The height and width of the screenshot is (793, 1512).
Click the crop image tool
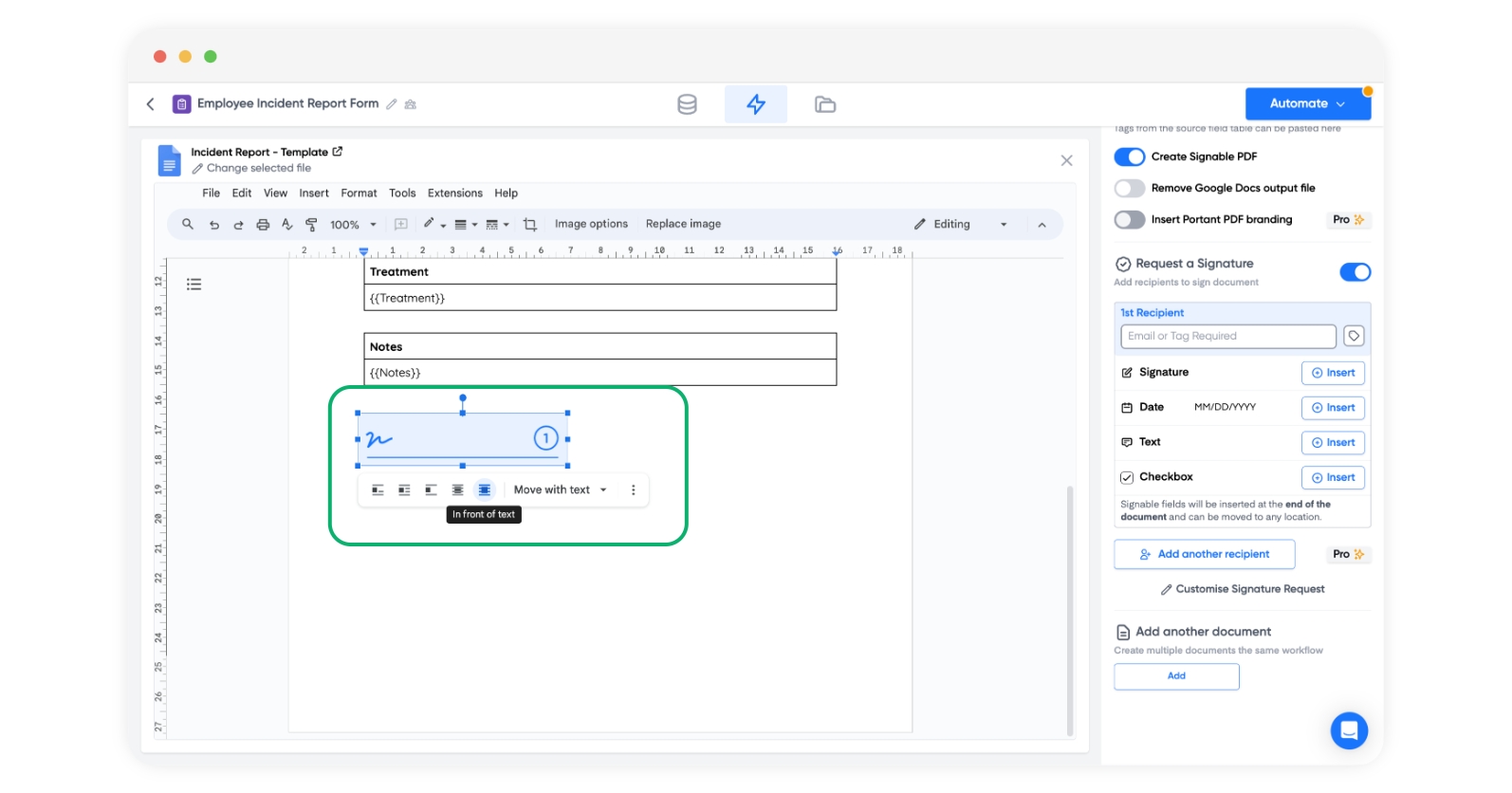[530, 225]
